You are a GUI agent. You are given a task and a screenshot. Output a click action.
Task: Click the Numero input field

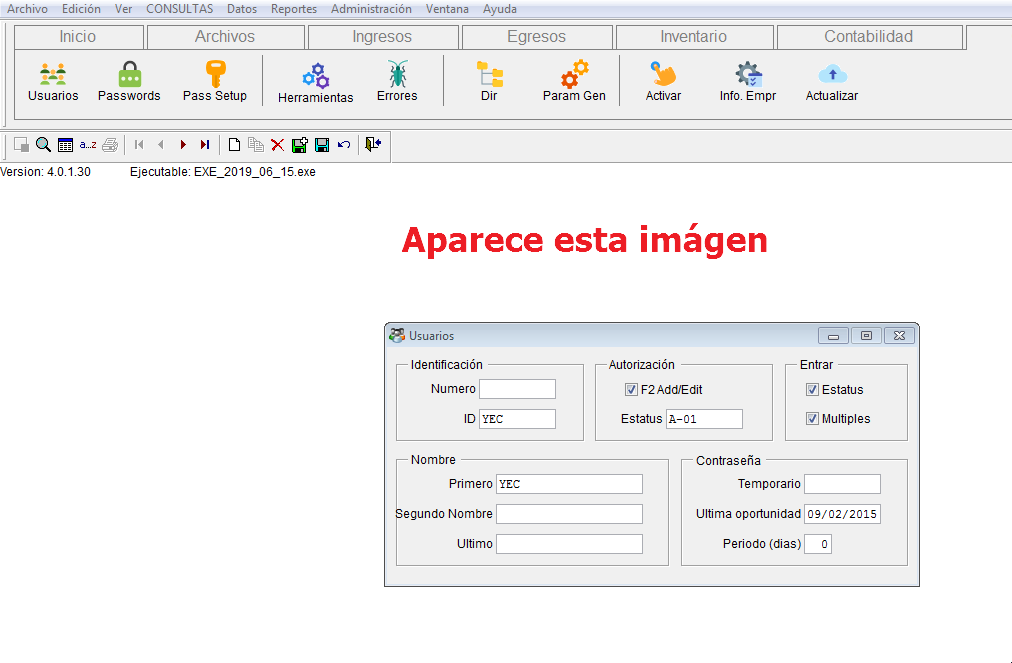(x=517, y=389)
